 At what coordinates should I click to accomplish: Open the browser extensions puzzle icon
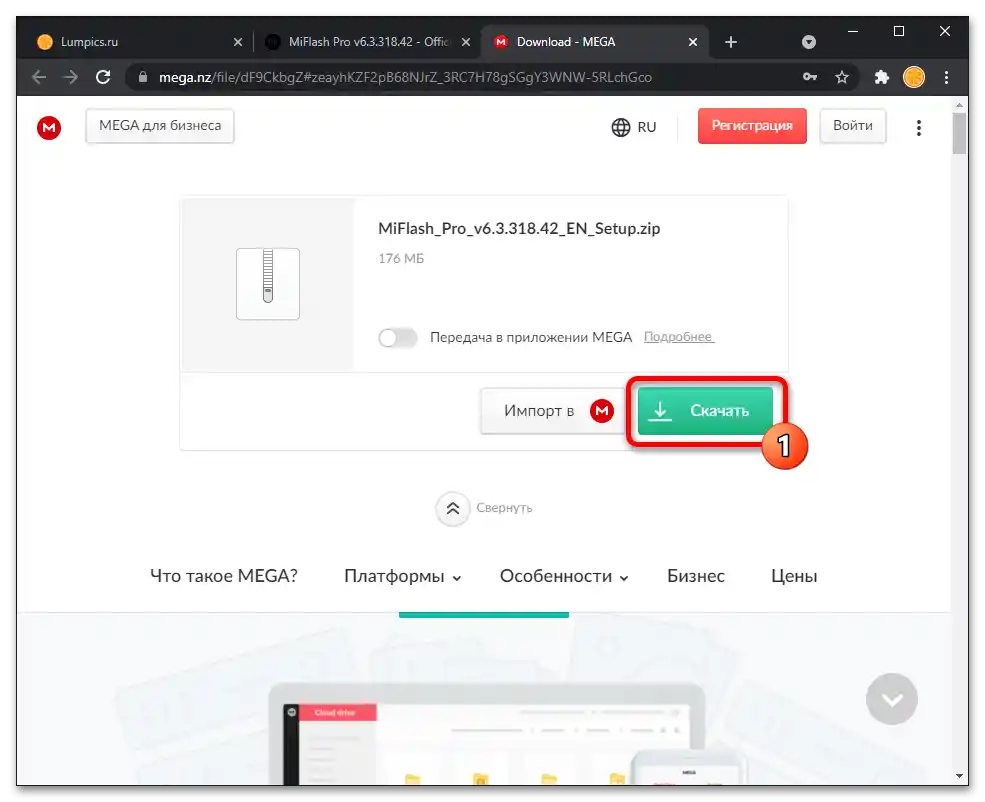[x=883, y=77]
